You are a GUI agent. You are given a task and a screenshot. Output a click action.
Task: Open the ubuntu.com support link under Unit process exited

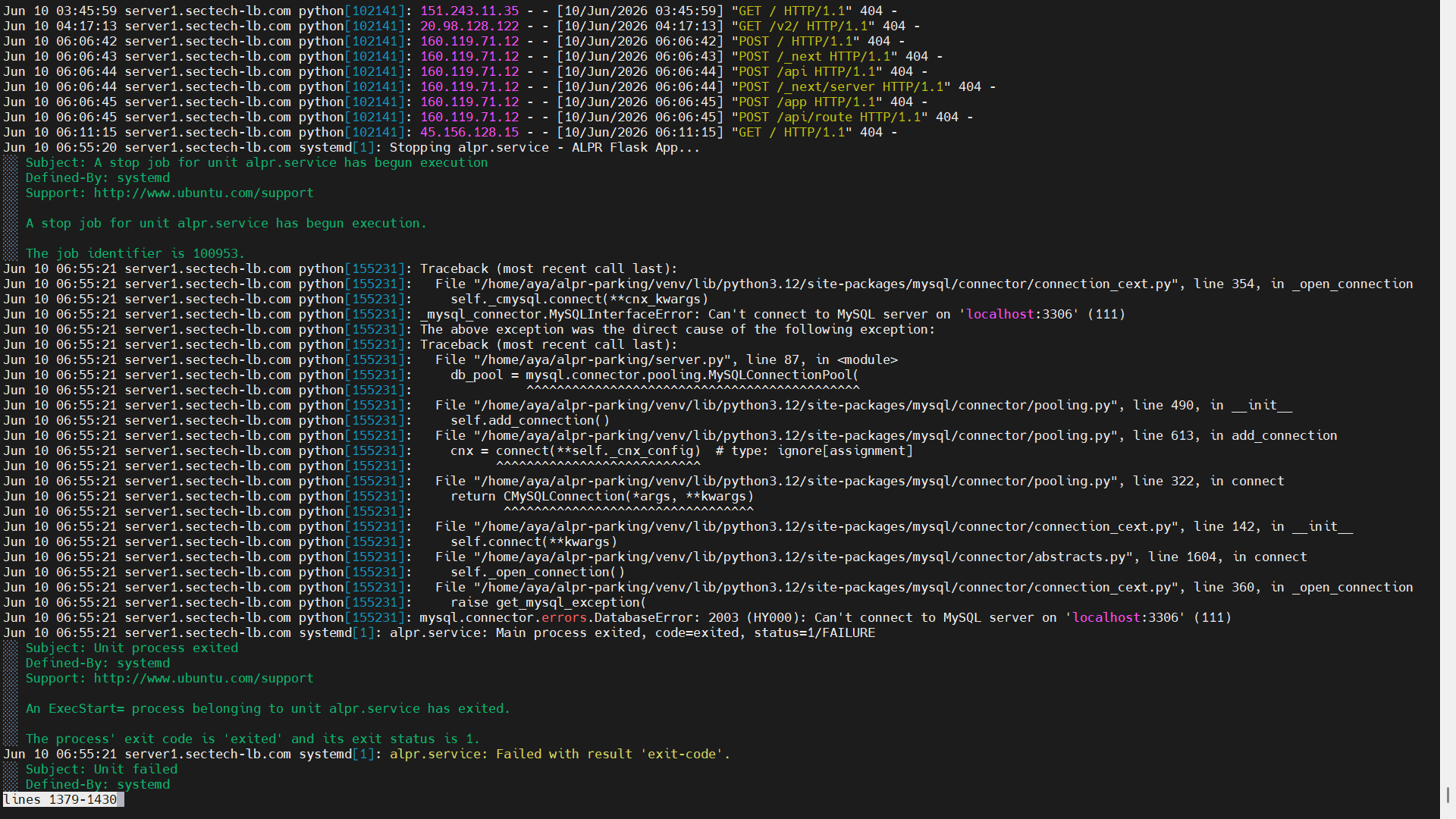tap(203, 678)
